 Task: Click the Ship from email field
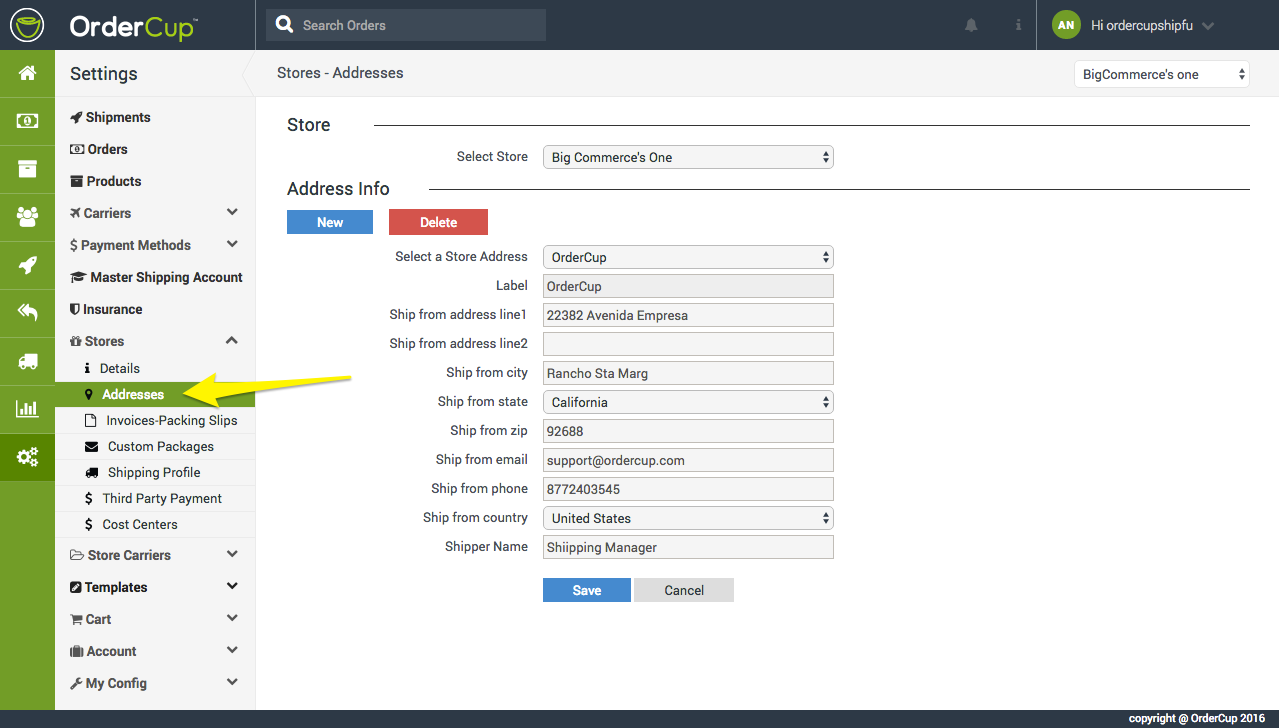click(688, 460)
